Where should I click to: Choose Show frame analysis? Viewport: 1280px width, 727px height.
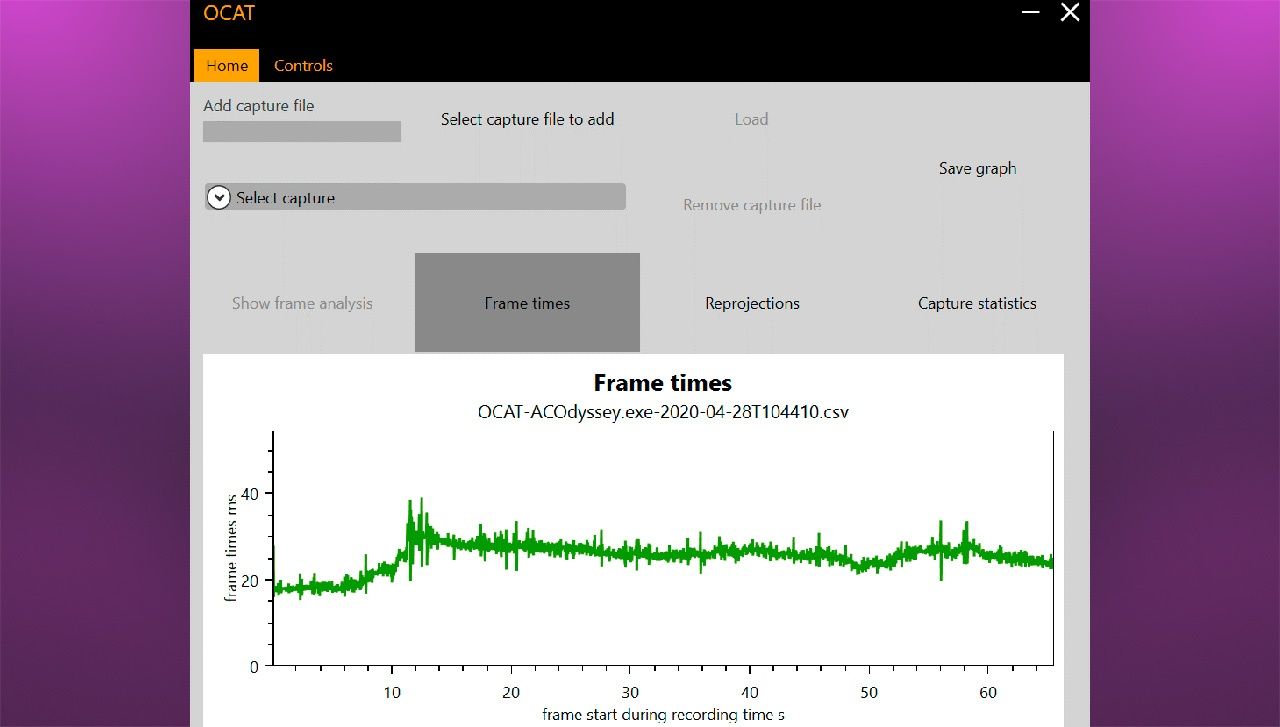click(302, 303)
